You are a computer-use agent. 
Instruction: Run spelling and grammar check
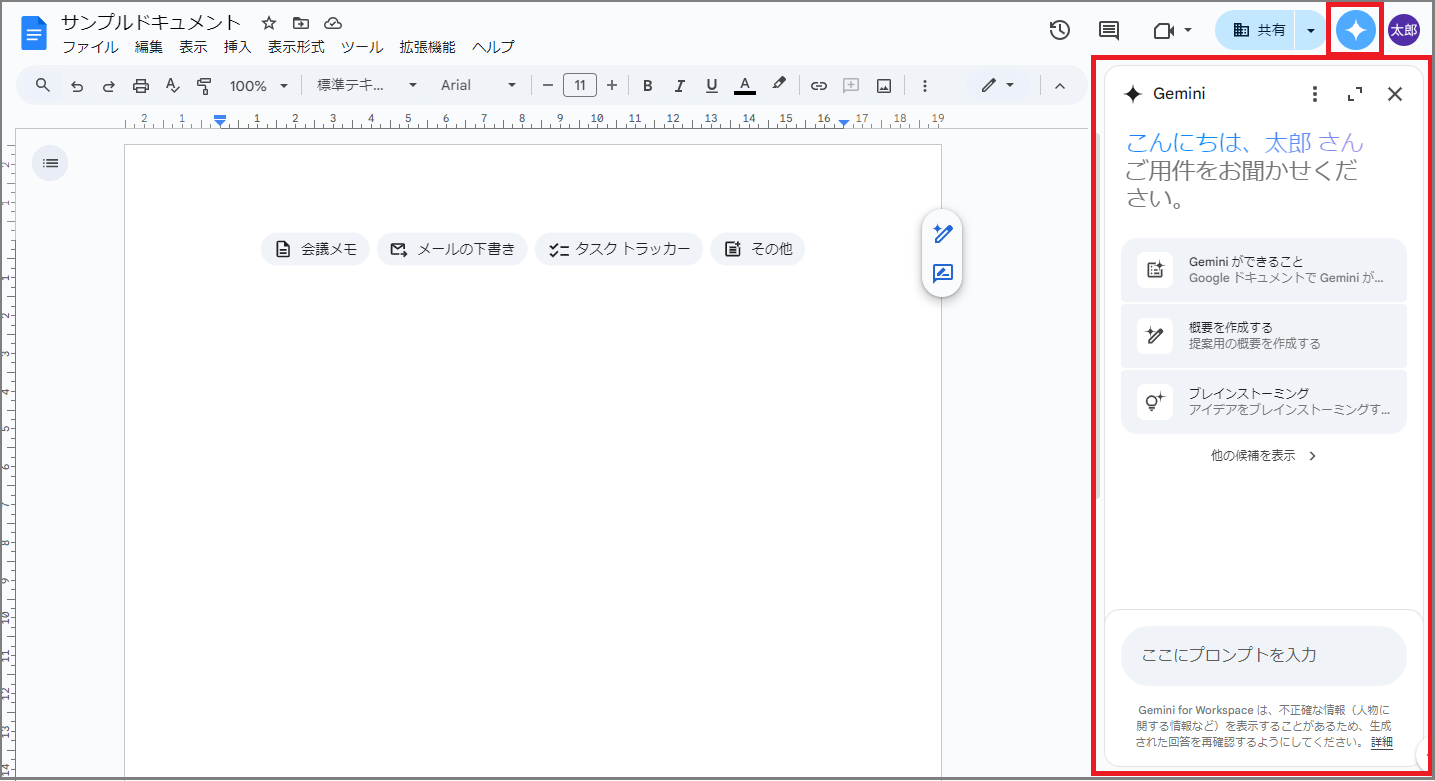(x=172, y=86)
